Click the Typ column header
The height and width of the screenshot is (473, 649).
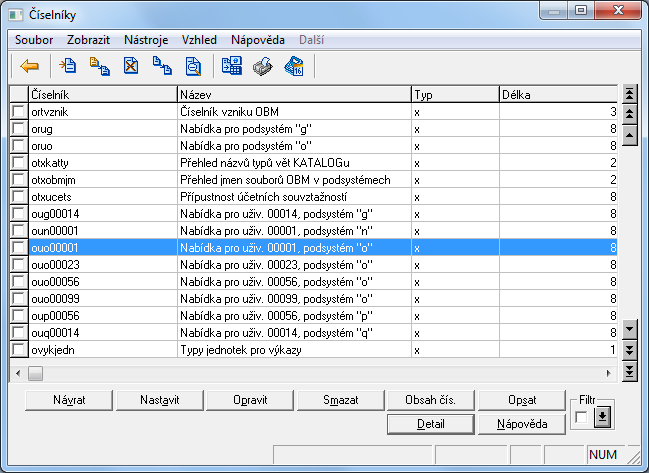point(454,94)
